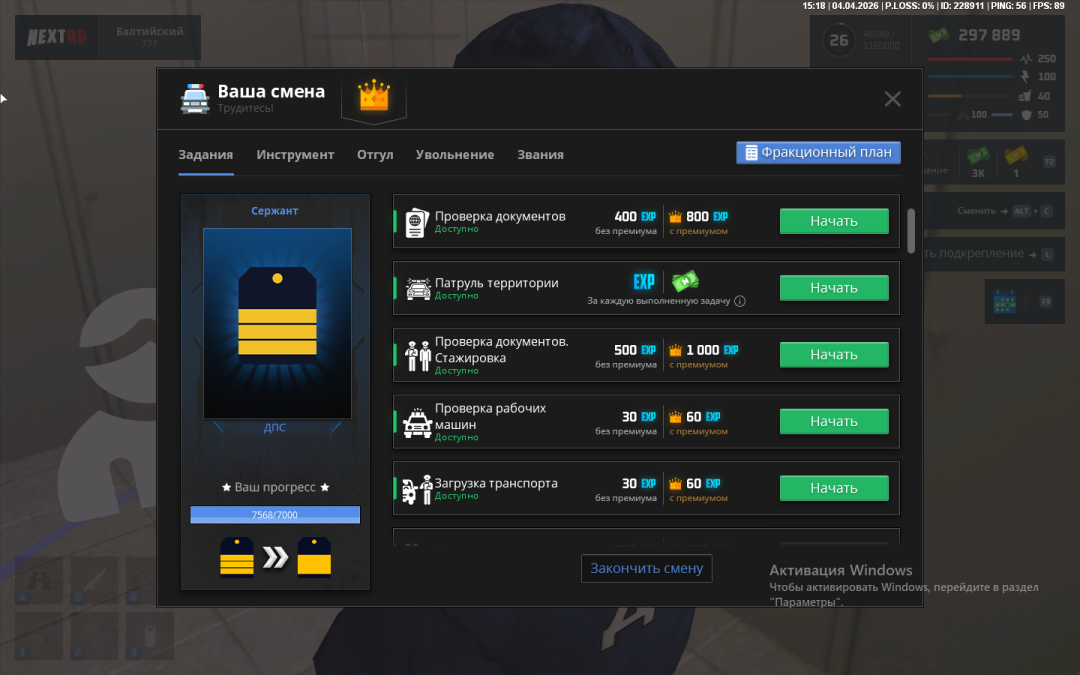Click the 7568/7000 rank progress bar

275,515
